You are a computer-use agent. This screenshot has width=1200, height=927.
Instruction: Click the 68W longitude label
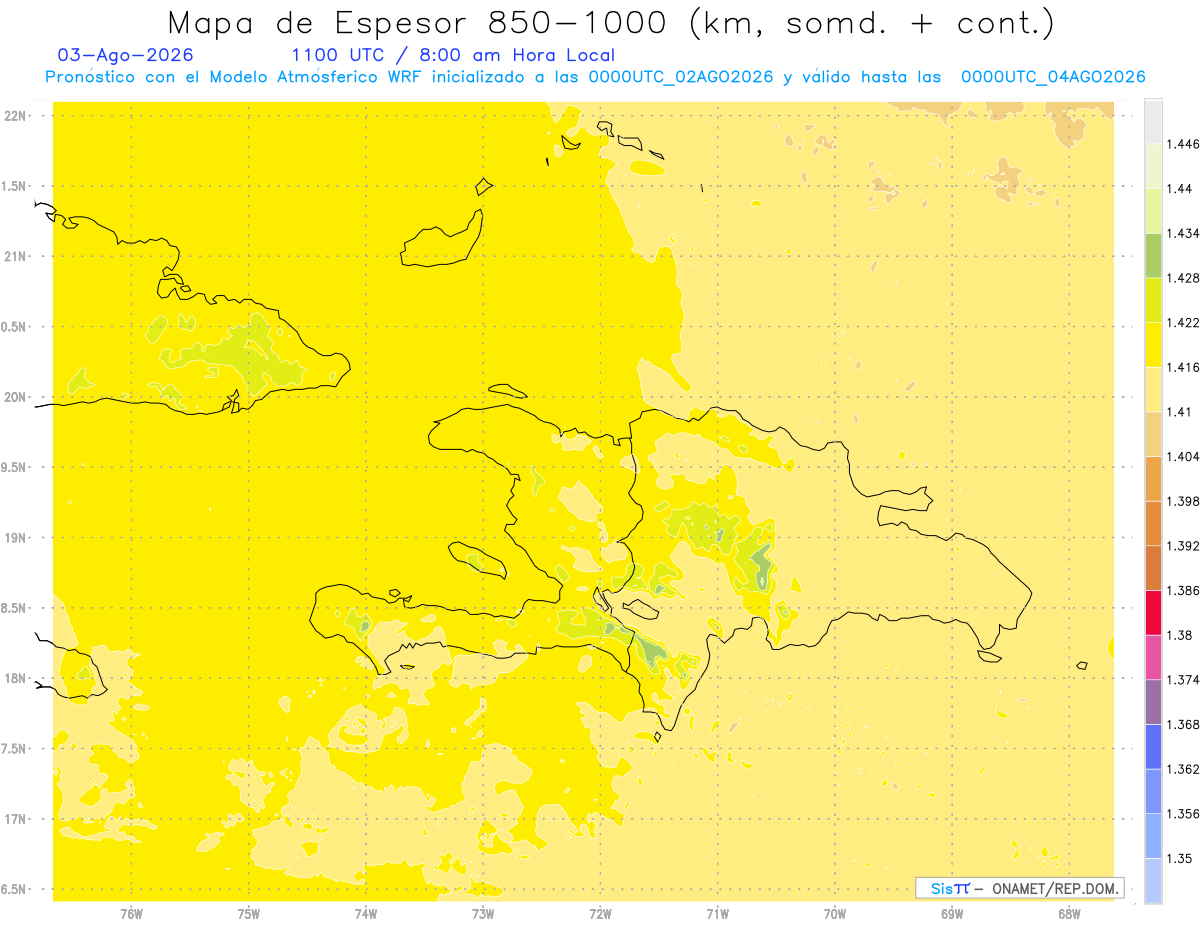point(1069,914)
